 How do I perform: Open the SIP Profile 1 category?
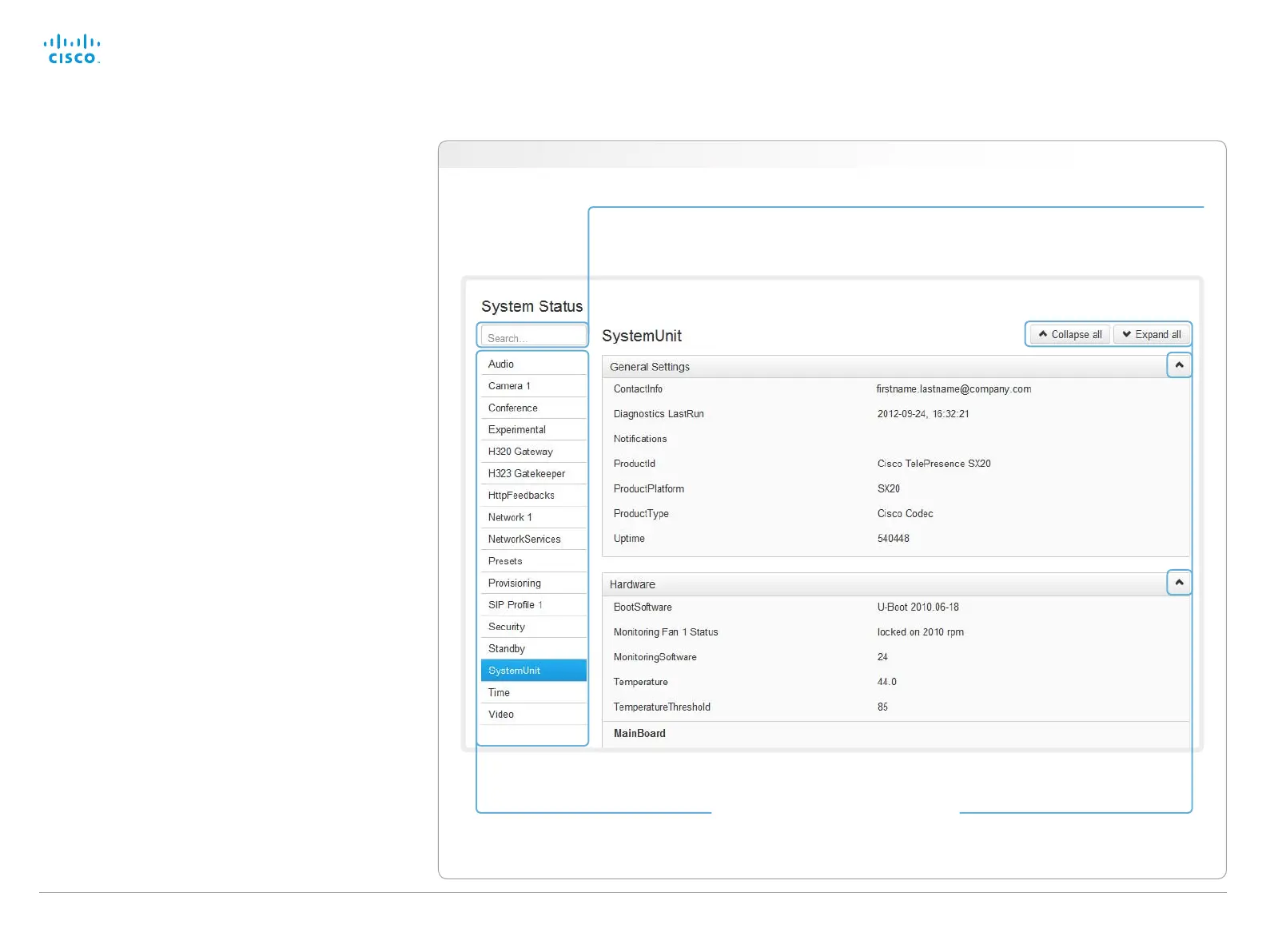pos(533,604)
